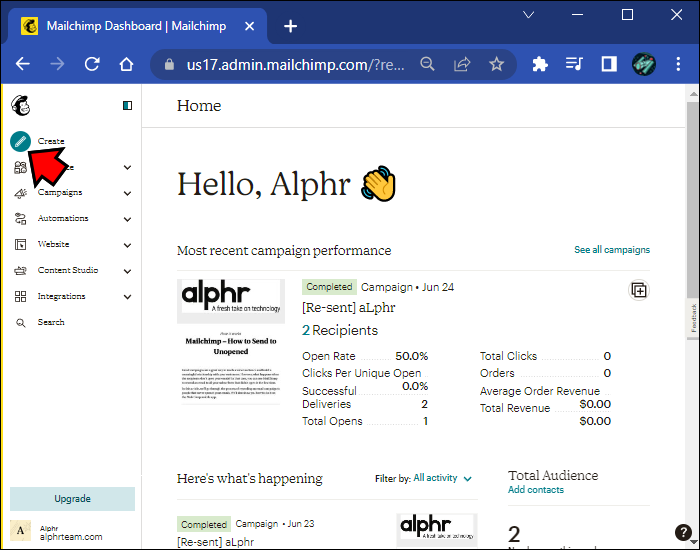700x550 pixels.
Task: Open the [Re-sent] aLphr Jun 23 campaign
Action: coord(216,542)
